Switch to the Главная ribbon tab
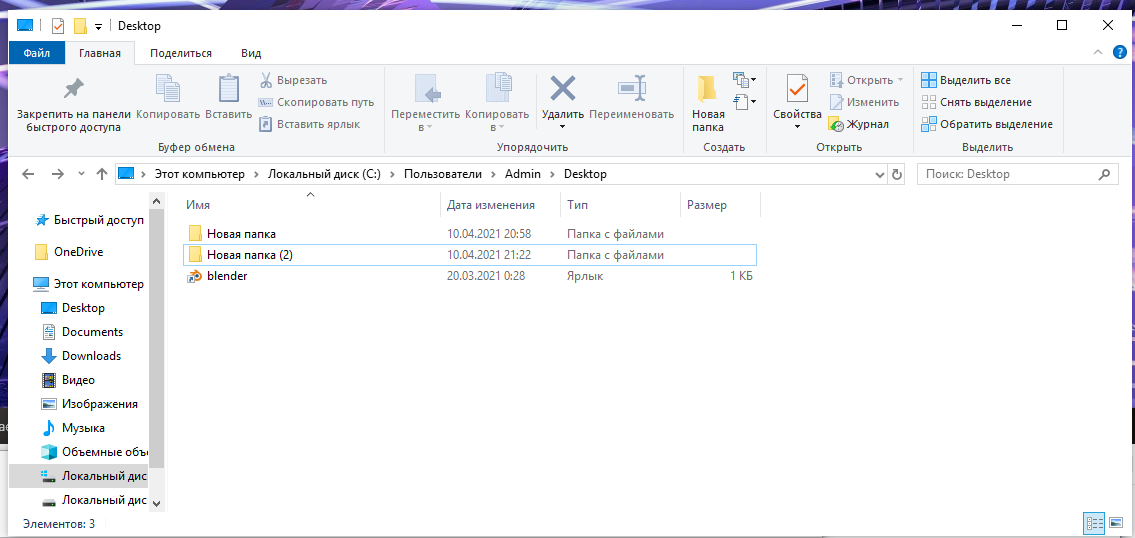The image size is (1135, 538). tap(100, 53)
